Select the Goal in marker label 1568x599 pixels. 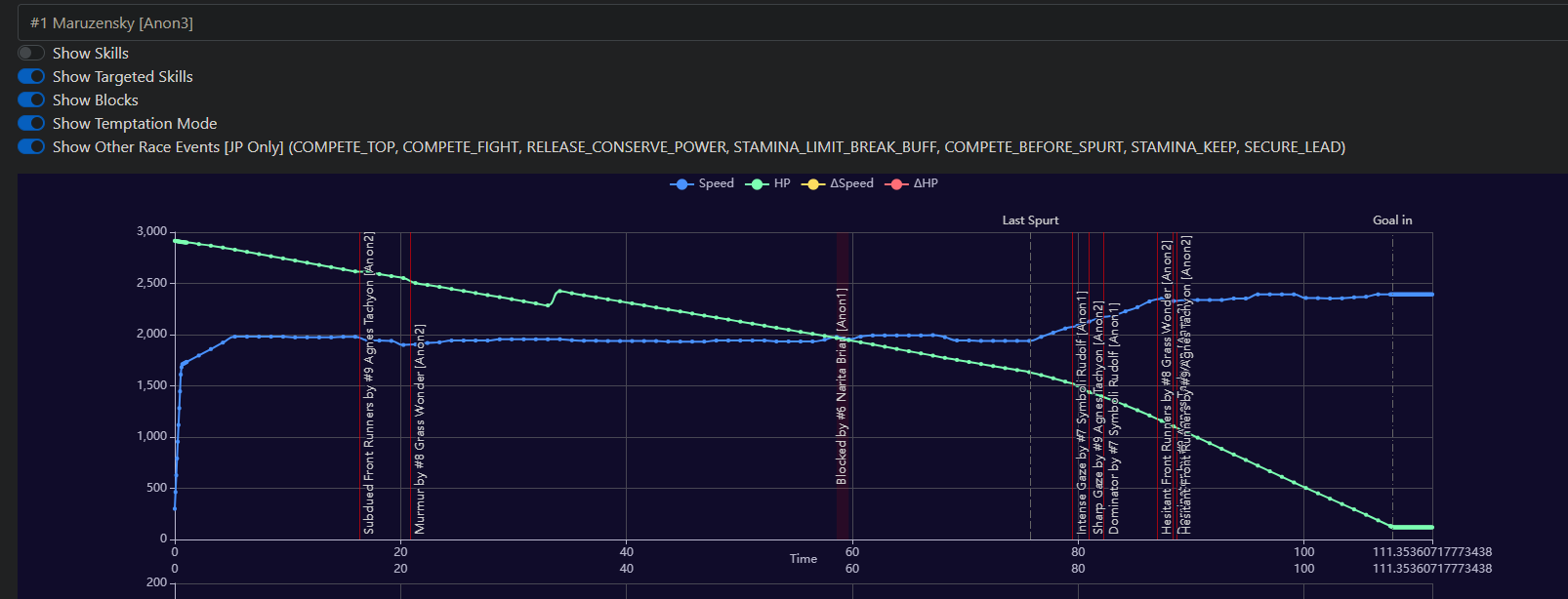pyautogui.click(x=1392, y=220)
